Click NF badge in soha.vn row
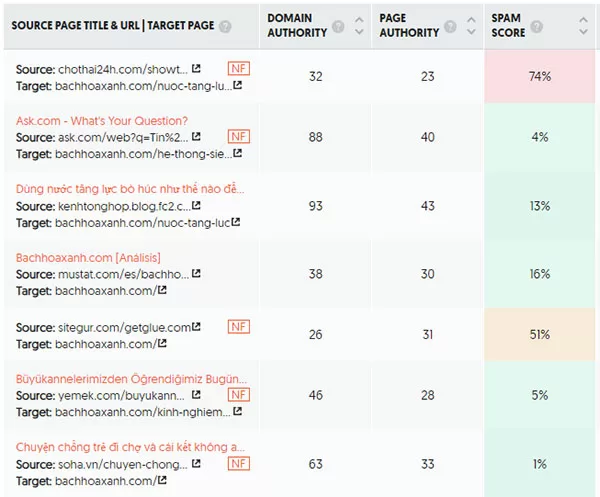Viewport: 600px width, 497px height. click(239, 463)
